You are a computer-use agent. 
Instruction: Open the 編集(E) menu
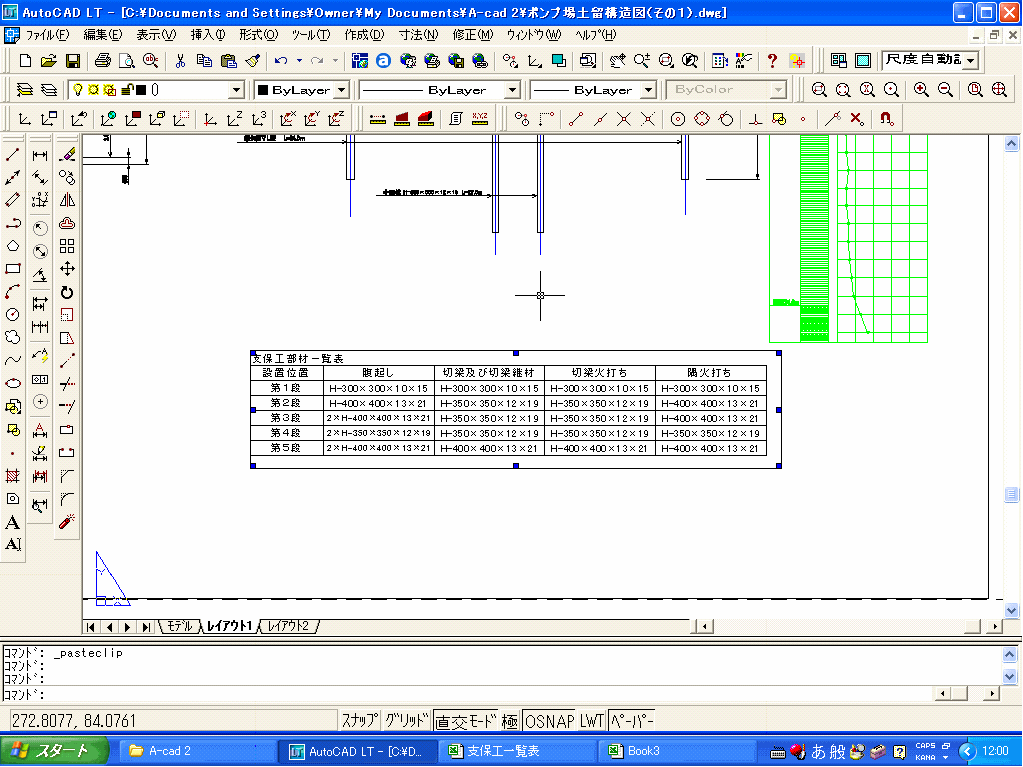[x=102, y=35]
